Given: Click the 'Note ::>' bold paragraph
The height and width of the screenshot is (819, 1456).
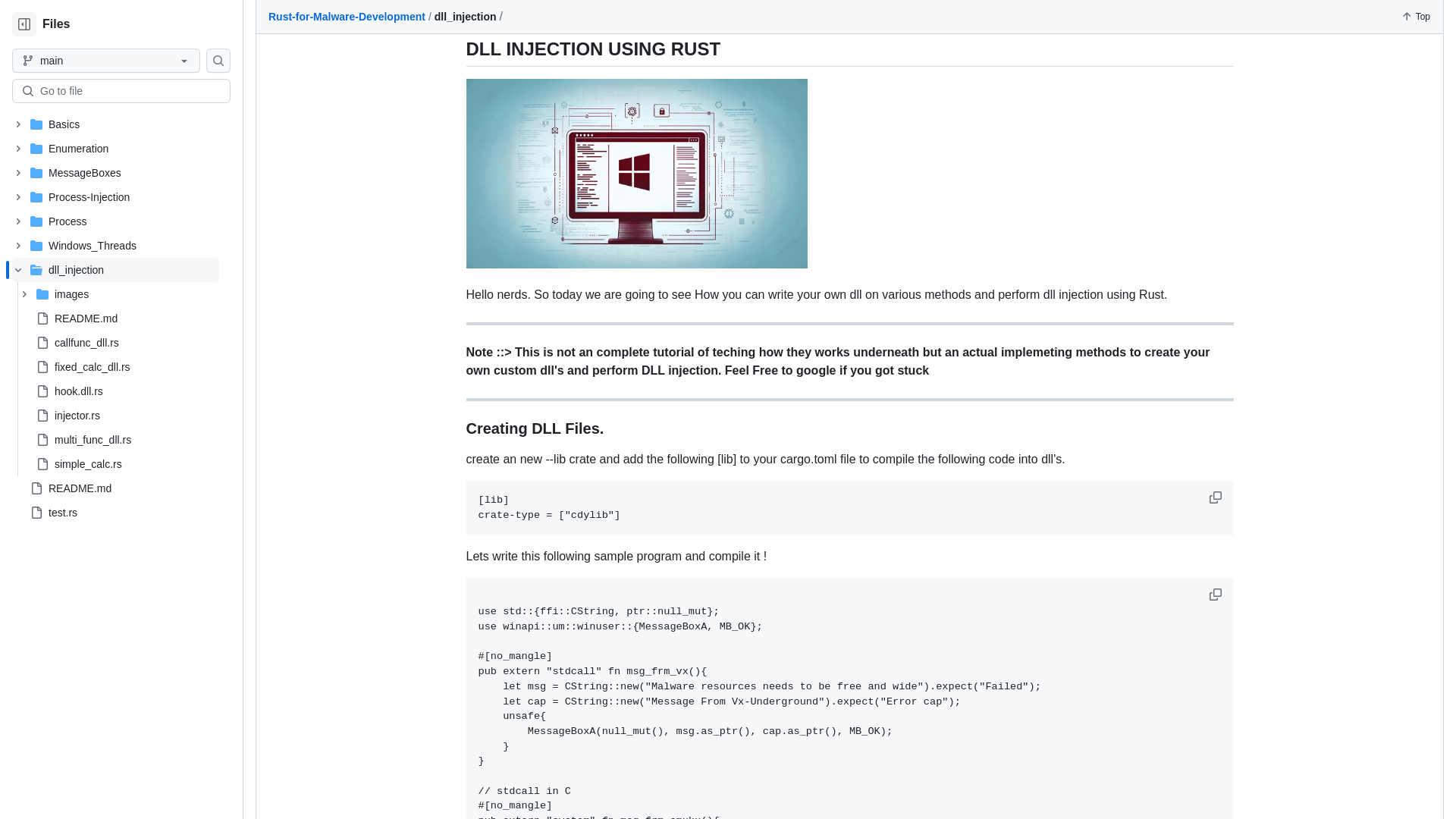Looking at the screenshot, I should (838, 362).
